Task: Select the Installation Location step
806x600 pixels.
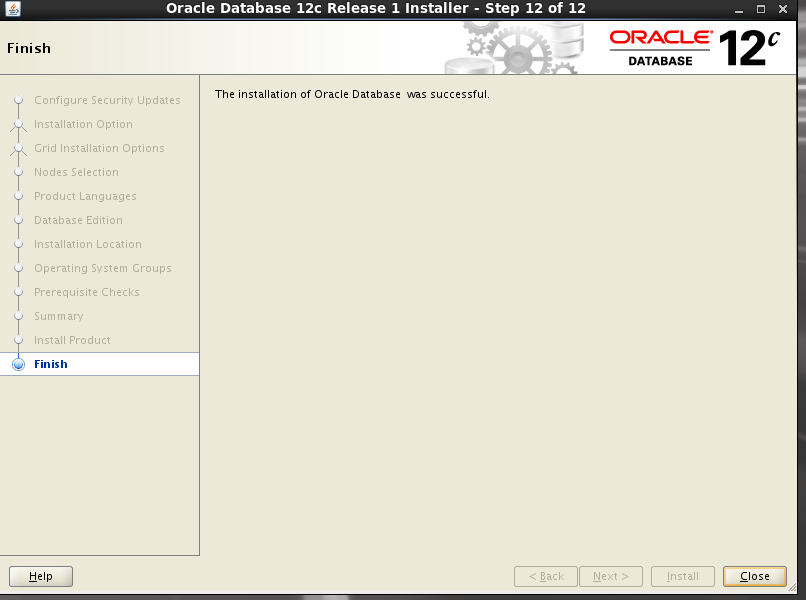Action: [x=87, y=244]
